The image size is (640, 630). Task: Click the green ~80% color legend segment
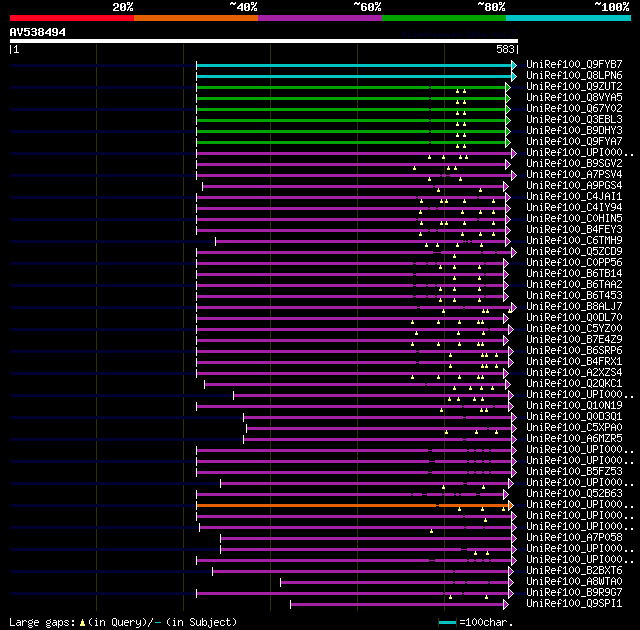(444, 18)
